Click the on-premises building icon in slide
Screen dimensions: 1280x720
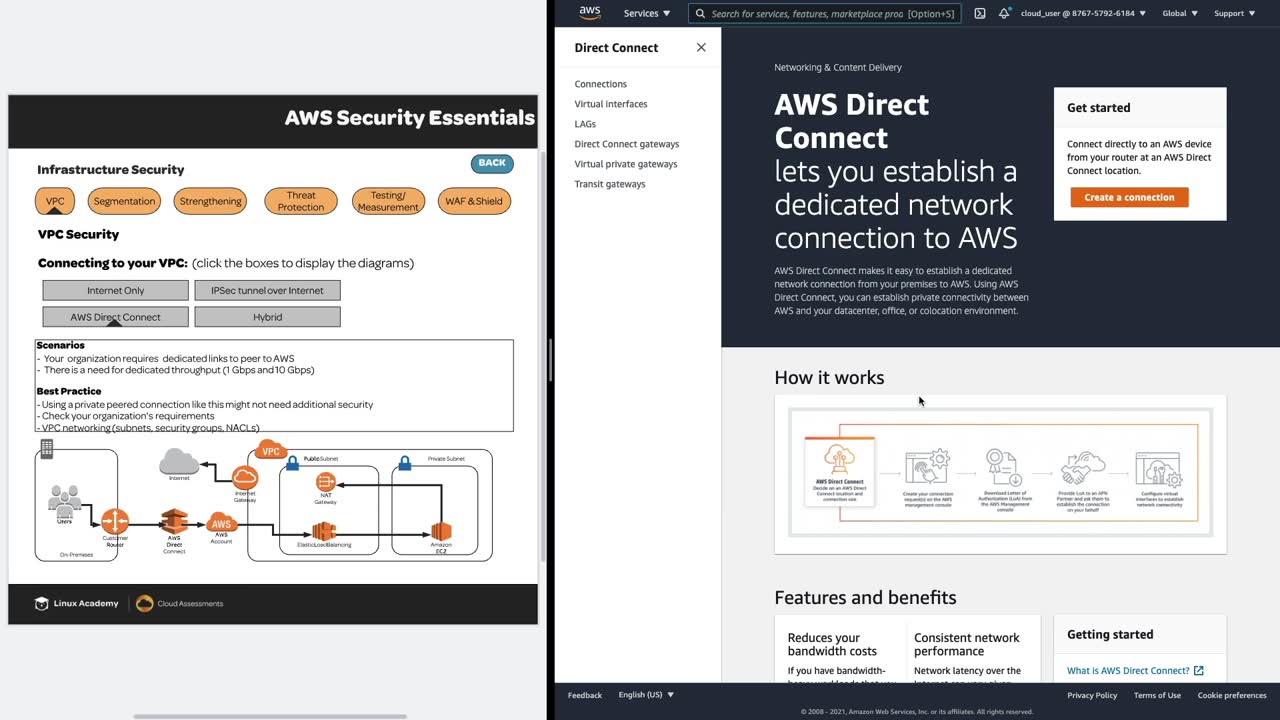pyautogui.click(x=46, y=449)
